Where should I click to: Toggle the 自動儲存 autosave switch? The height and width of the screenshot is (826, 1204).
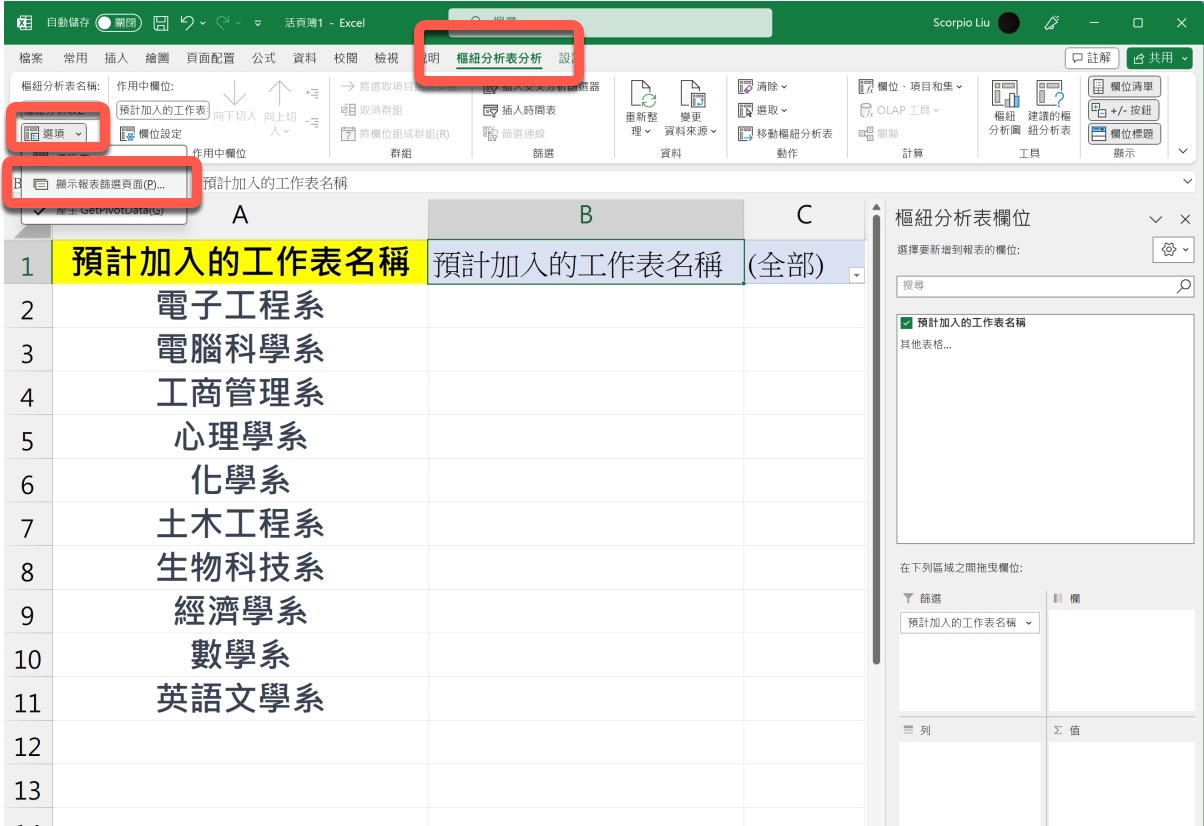click(x=118, y=22)
